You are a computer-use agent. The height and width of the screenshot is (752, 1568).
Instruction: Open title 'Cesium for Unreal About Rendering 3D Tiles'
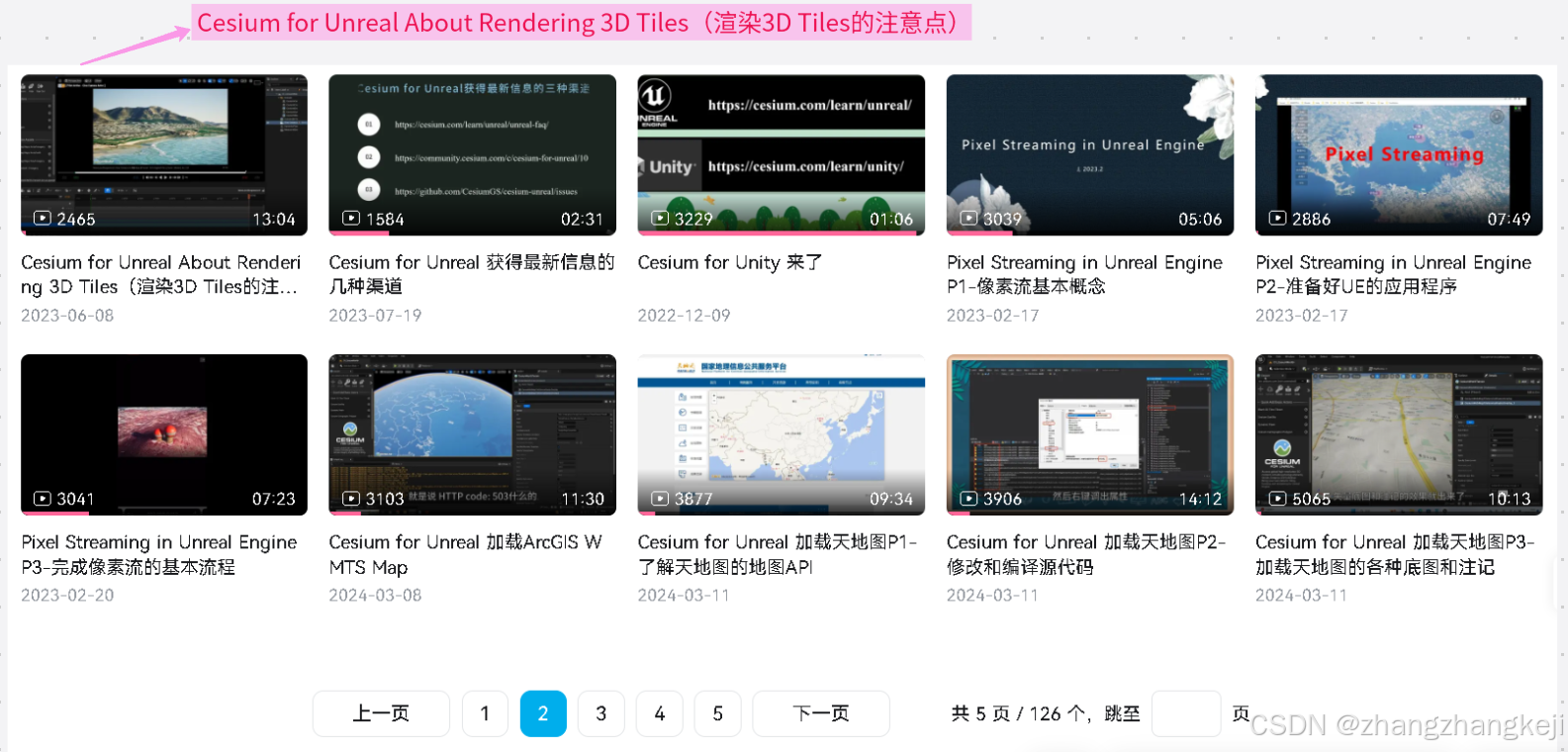click(161, 274)
